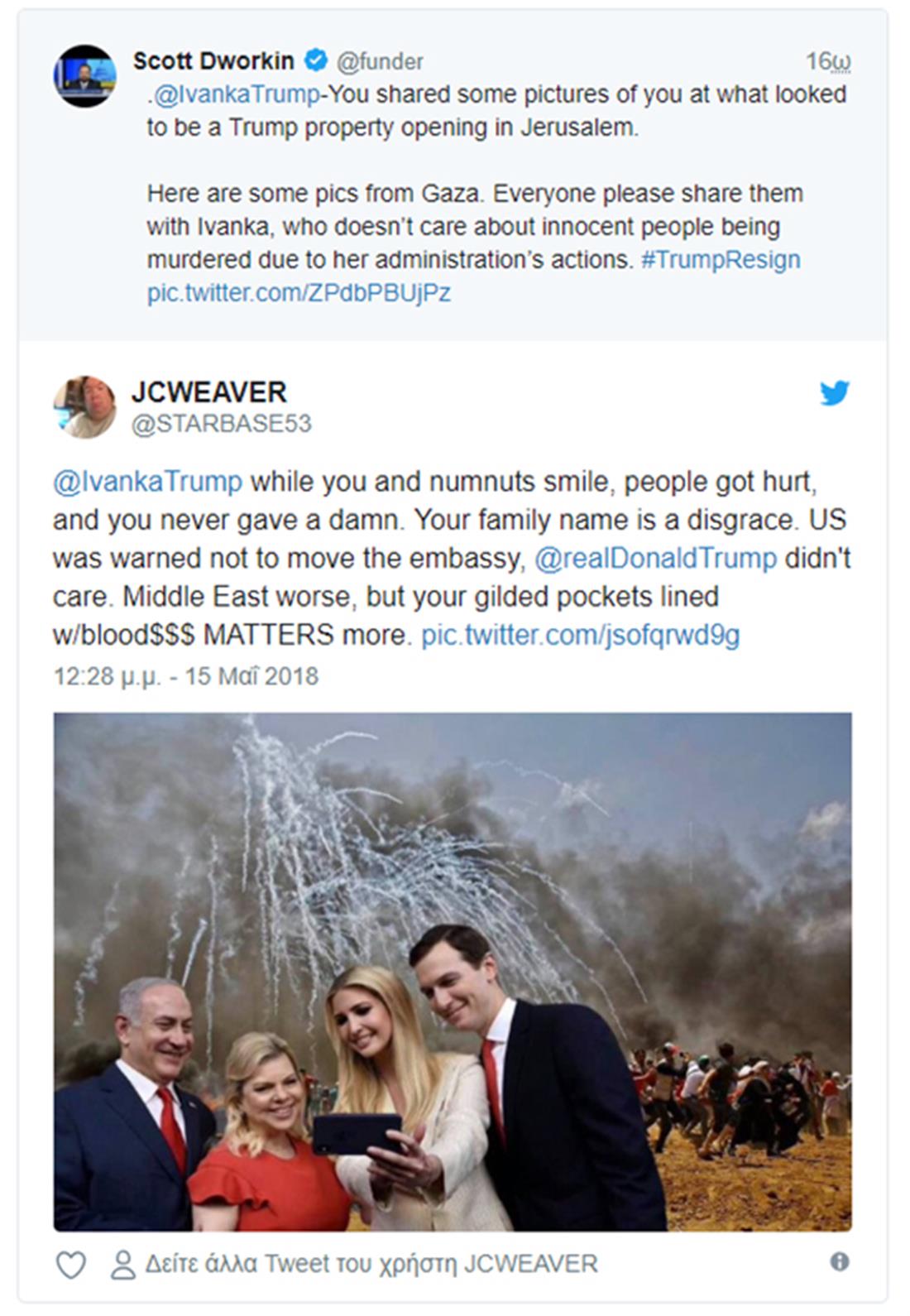The image size is (910, 1316).
Task: Click the 12:28 μ.μ. - 15 Μαΐ 2018 timestamp
Action: (x=186, y=676)
